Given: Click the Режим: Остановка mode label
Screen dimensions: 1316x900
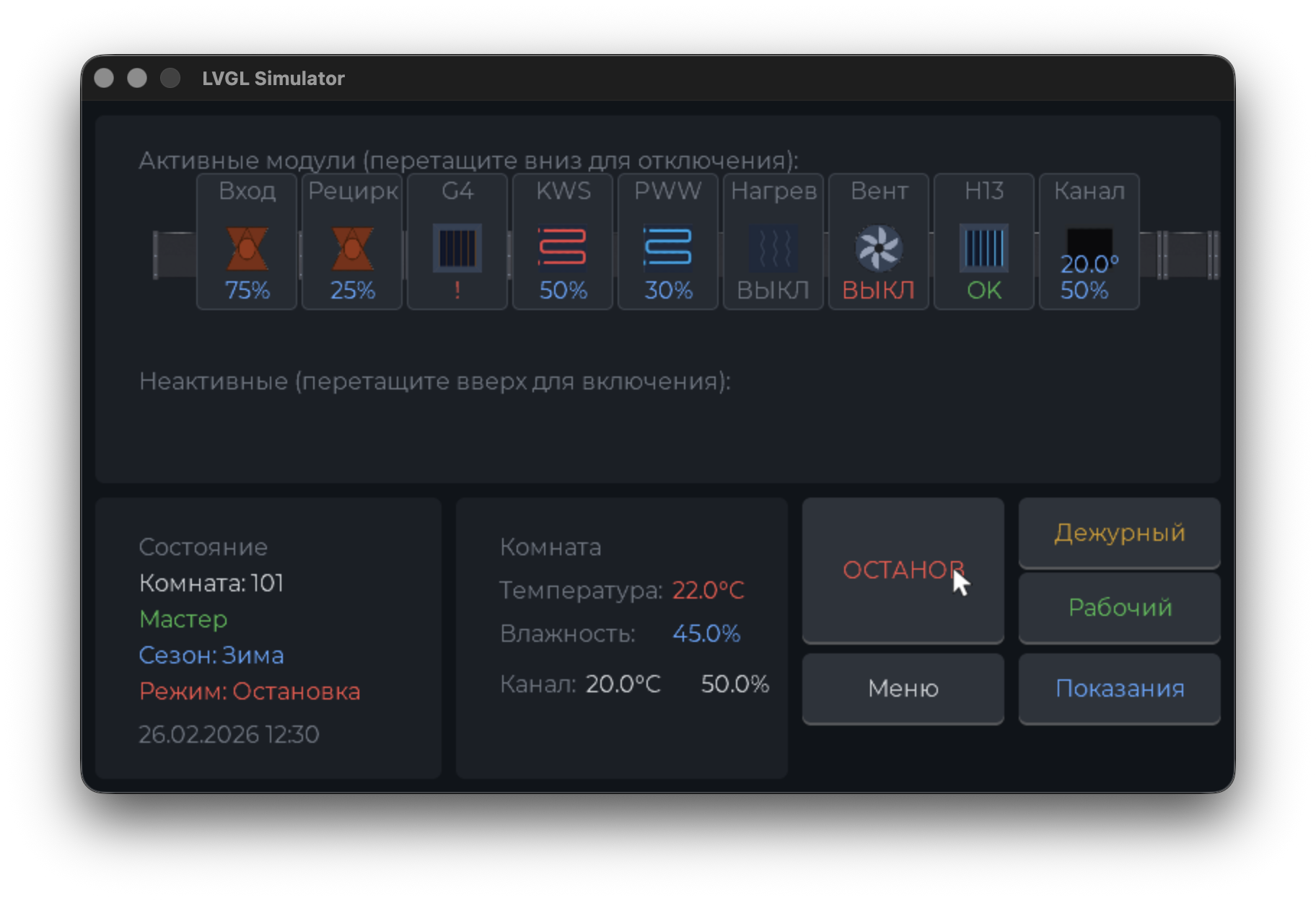Looking at the screenshot, I should [x=250, y=692].
